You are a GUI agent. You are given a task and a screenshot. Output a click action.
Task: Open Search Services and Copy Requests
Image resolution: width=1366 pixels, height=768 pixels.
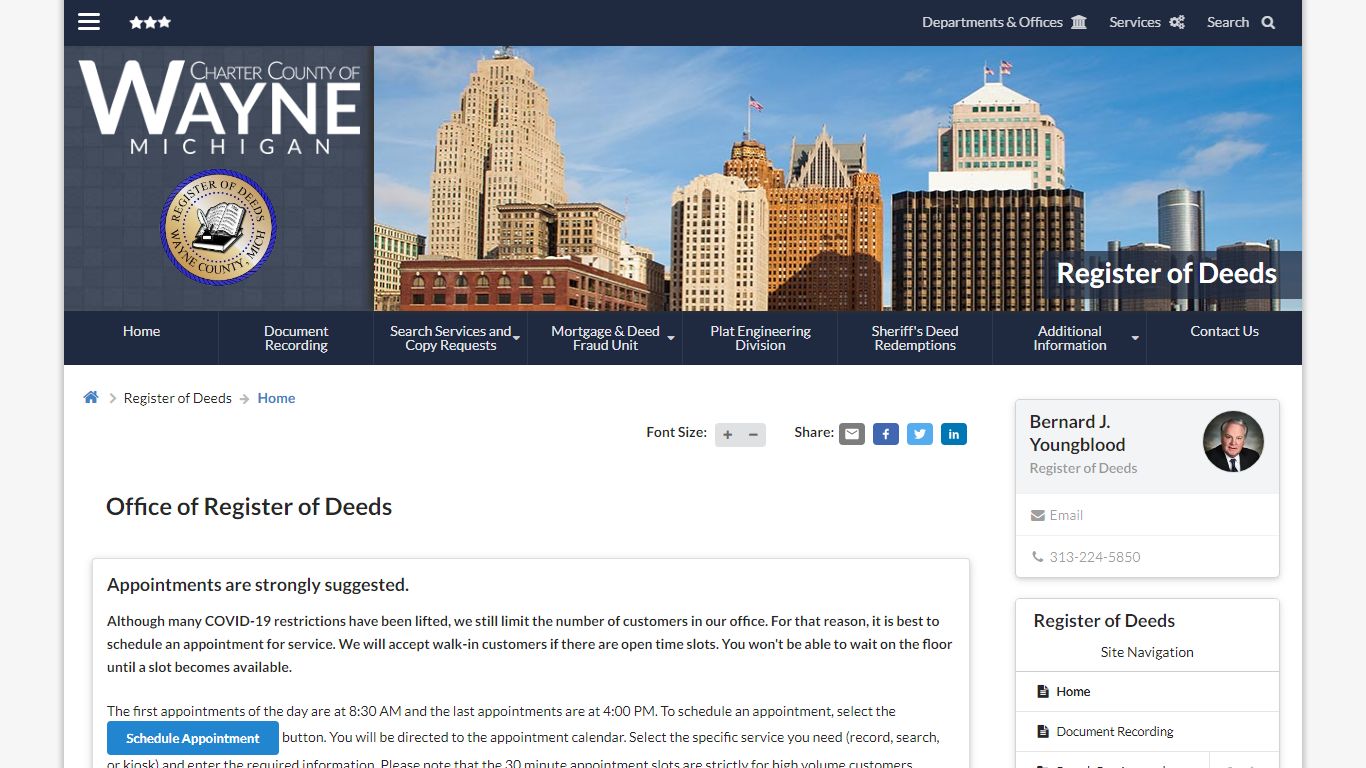(x=450, y=338)
